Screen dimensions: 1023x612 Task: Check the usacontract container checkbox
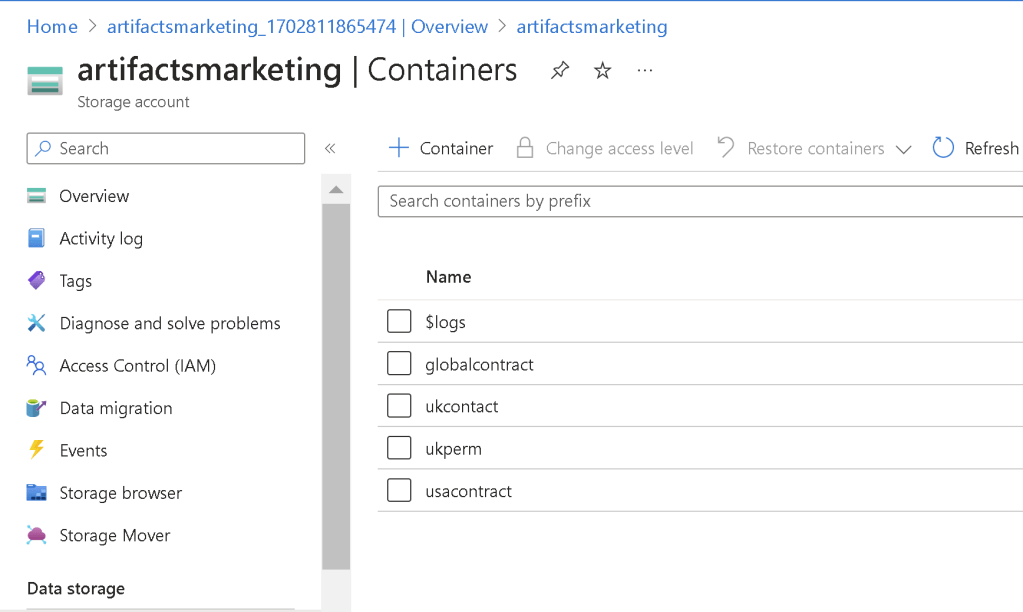(x=399, y=491)
